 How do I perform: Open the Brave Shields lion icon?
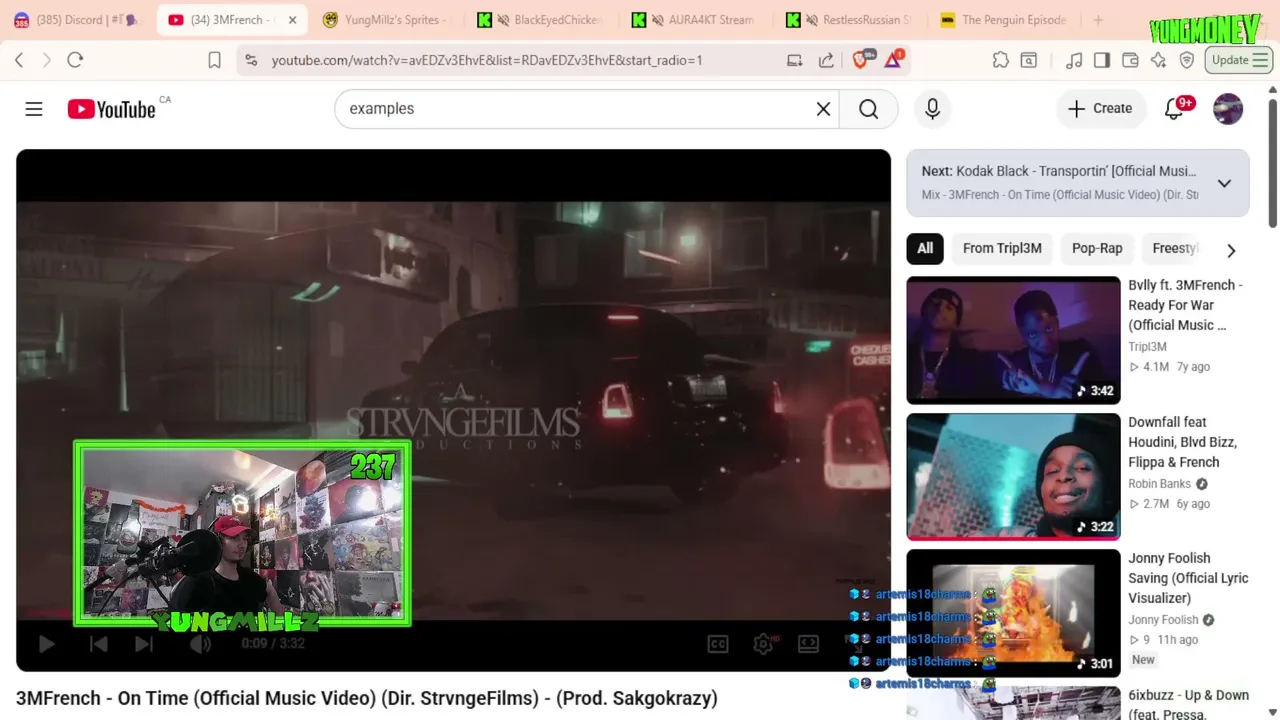(861, 59)
